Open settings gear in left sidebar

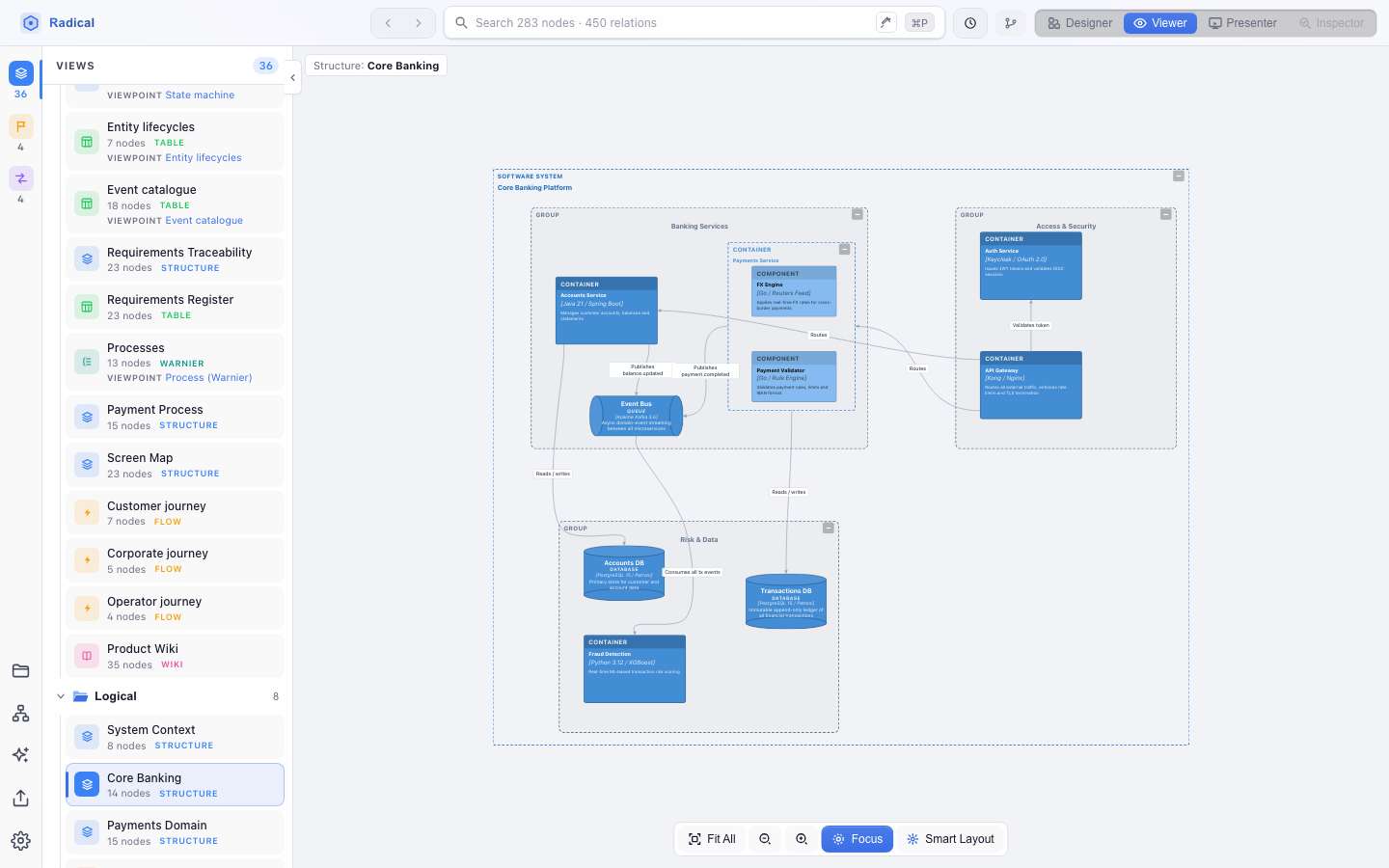pos(20,841)
